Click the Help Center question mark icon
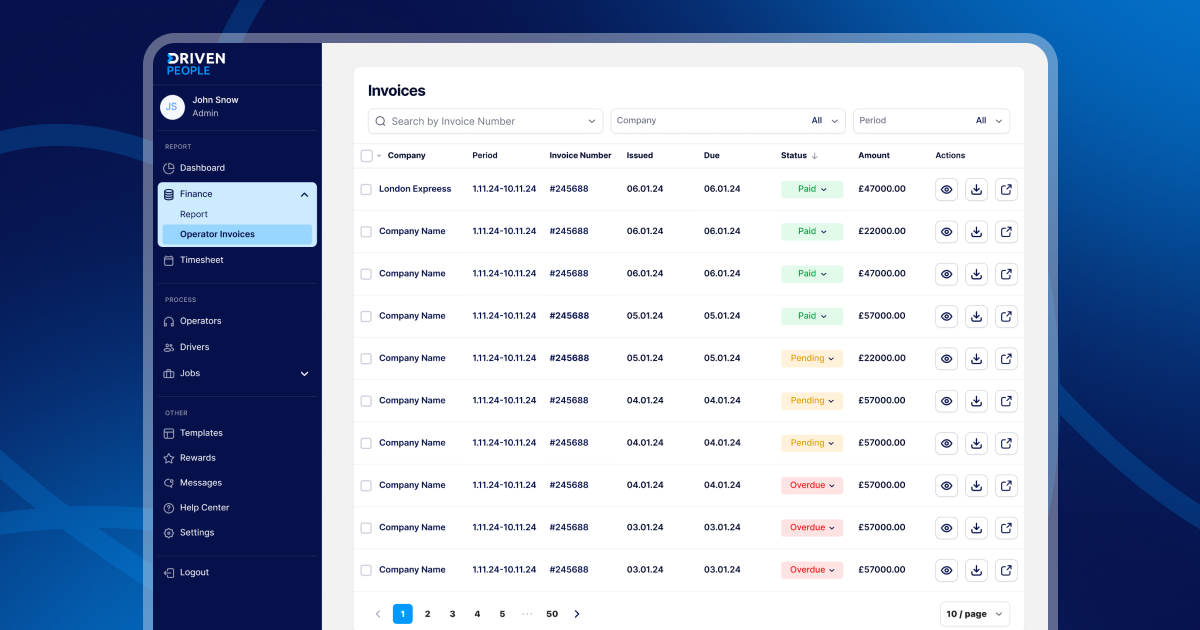Screen dimensions: 1200x630 pyautogui.click(x=169, y=508)
